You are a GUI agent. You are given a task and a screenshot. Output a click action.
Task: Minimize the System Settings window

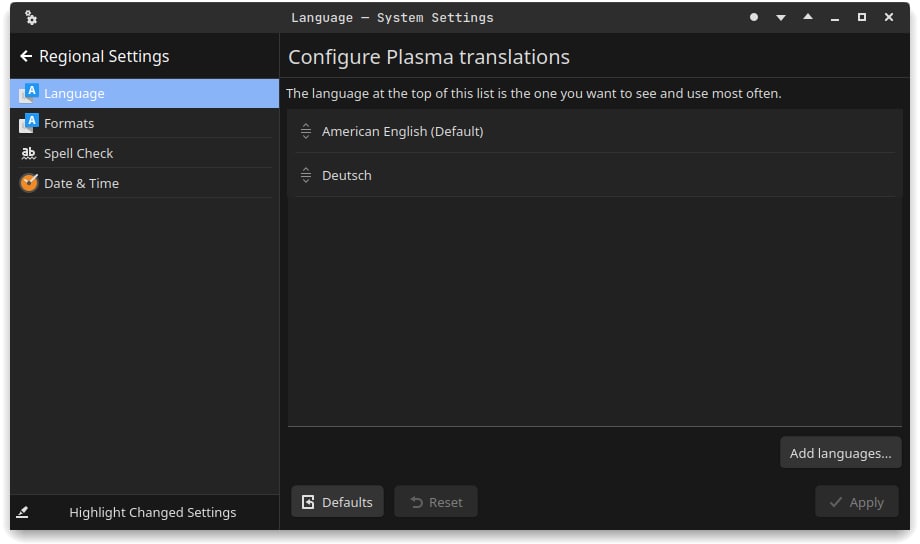[835, 18]
